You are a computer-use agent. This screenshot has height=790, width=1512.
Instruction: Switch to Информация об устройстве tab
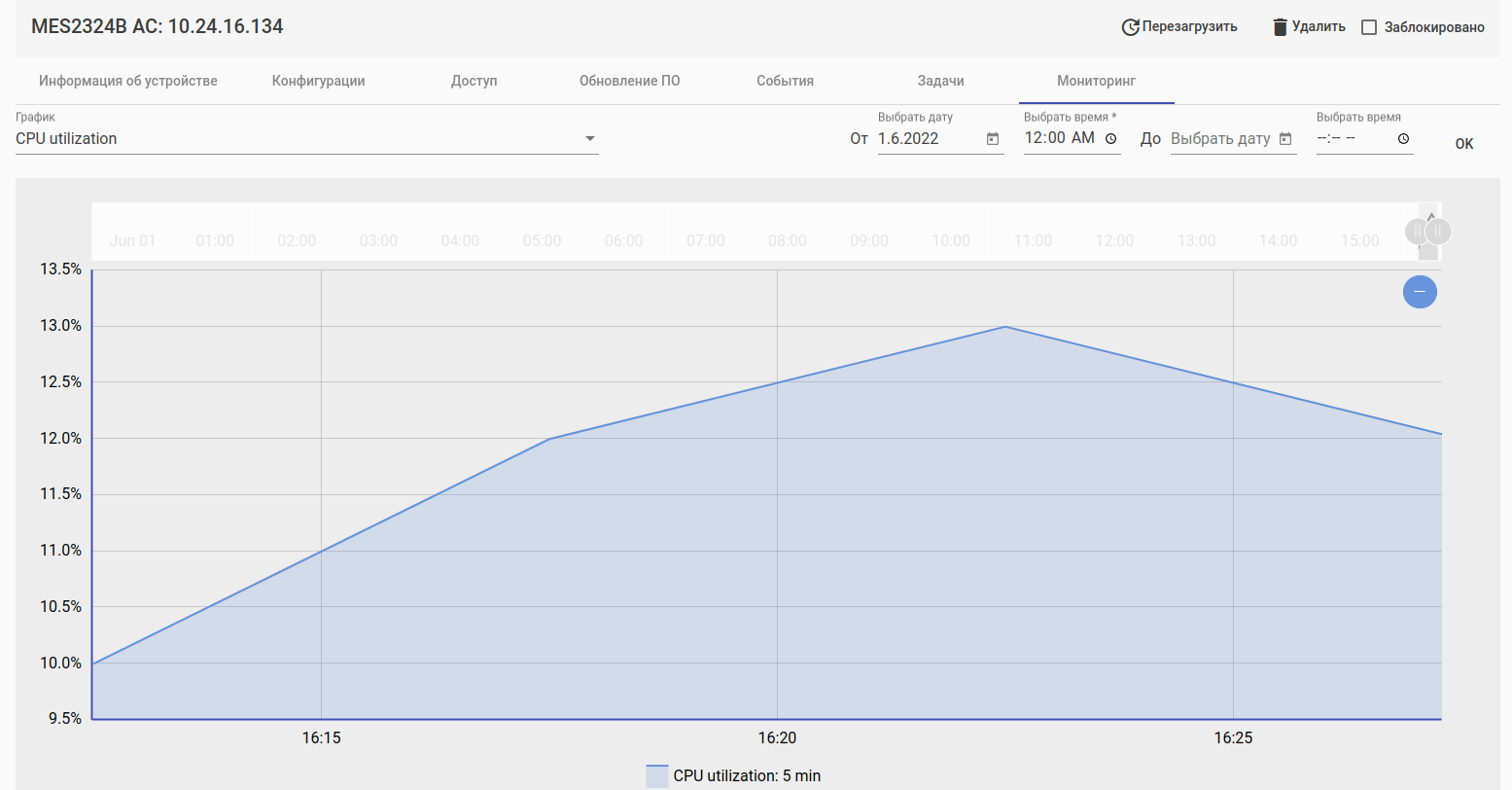tap(128, 81)
